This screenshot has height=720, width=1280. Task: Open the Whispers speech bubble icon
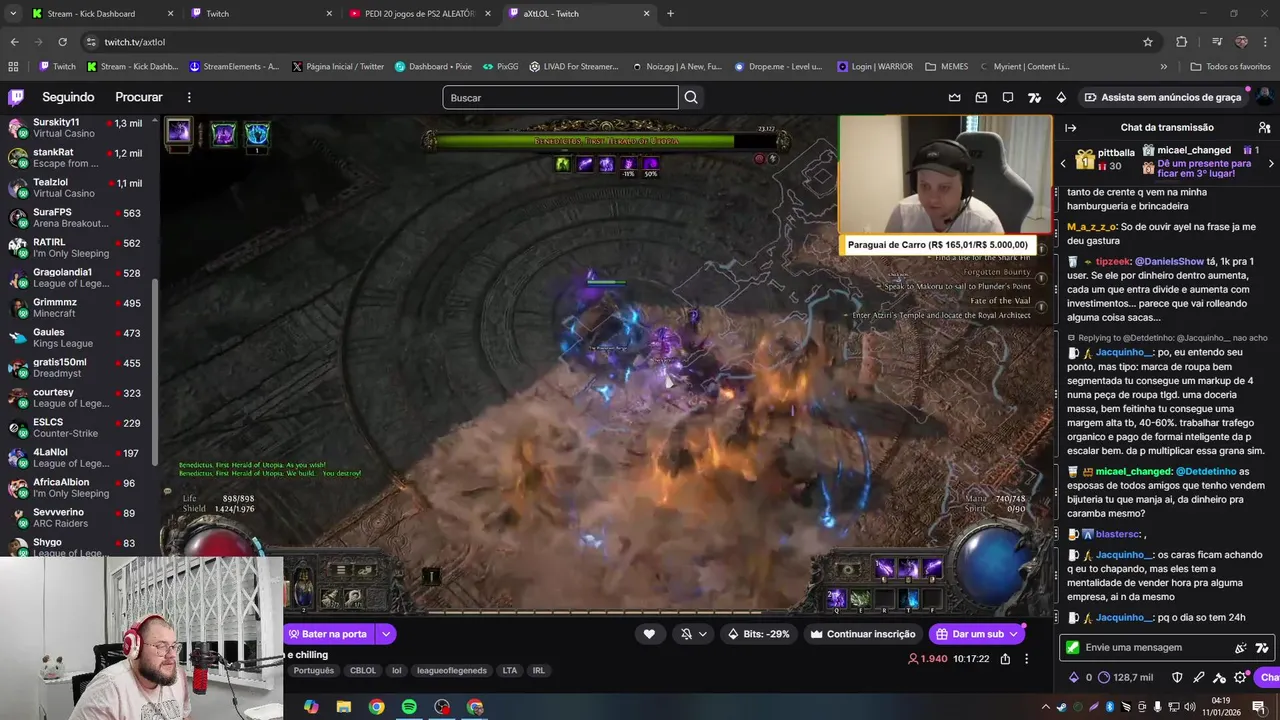[x=1008, y=97]
